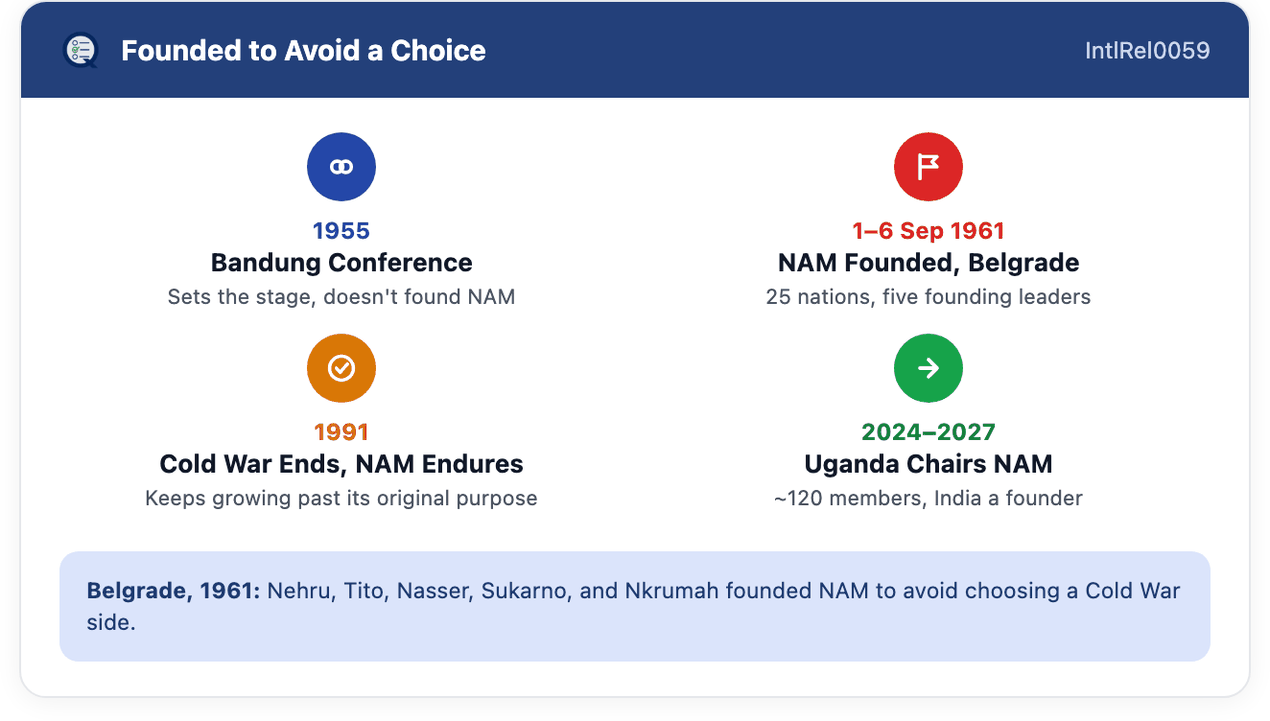The image size is (1270, 721).
Task: Click '25 nations, five founding leaders' text
Action: [928, 297]
